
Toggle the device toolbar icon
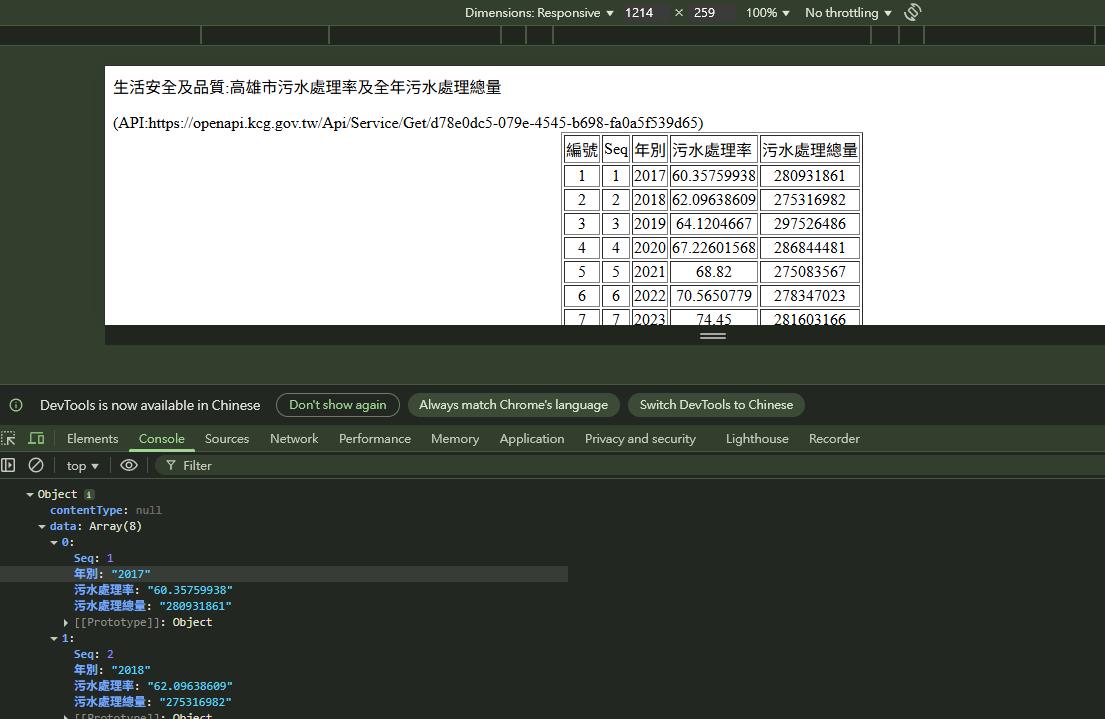coord(36,438)
